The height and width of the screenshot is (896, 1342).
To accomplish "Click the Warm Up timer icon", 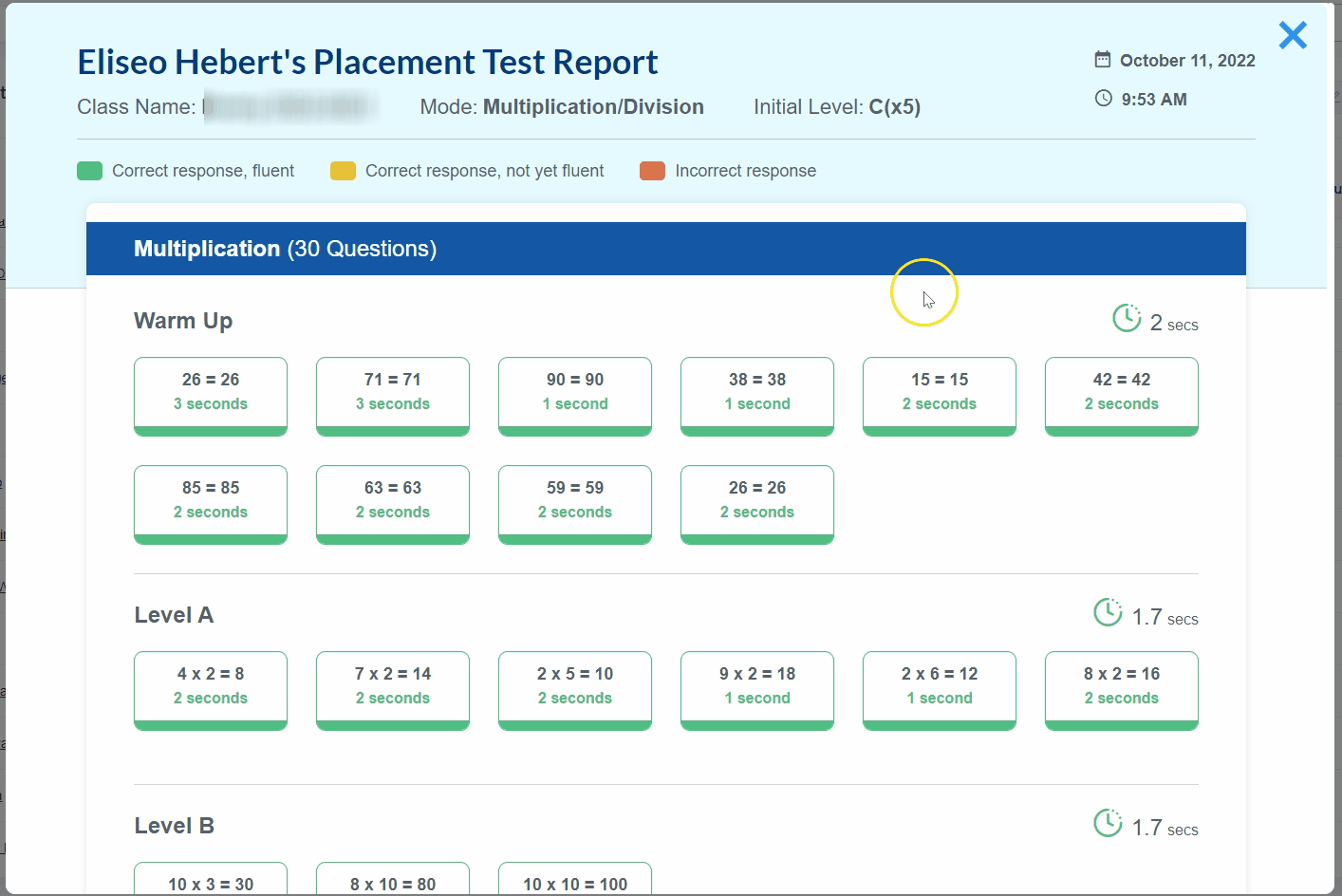I will (1127, 318).
